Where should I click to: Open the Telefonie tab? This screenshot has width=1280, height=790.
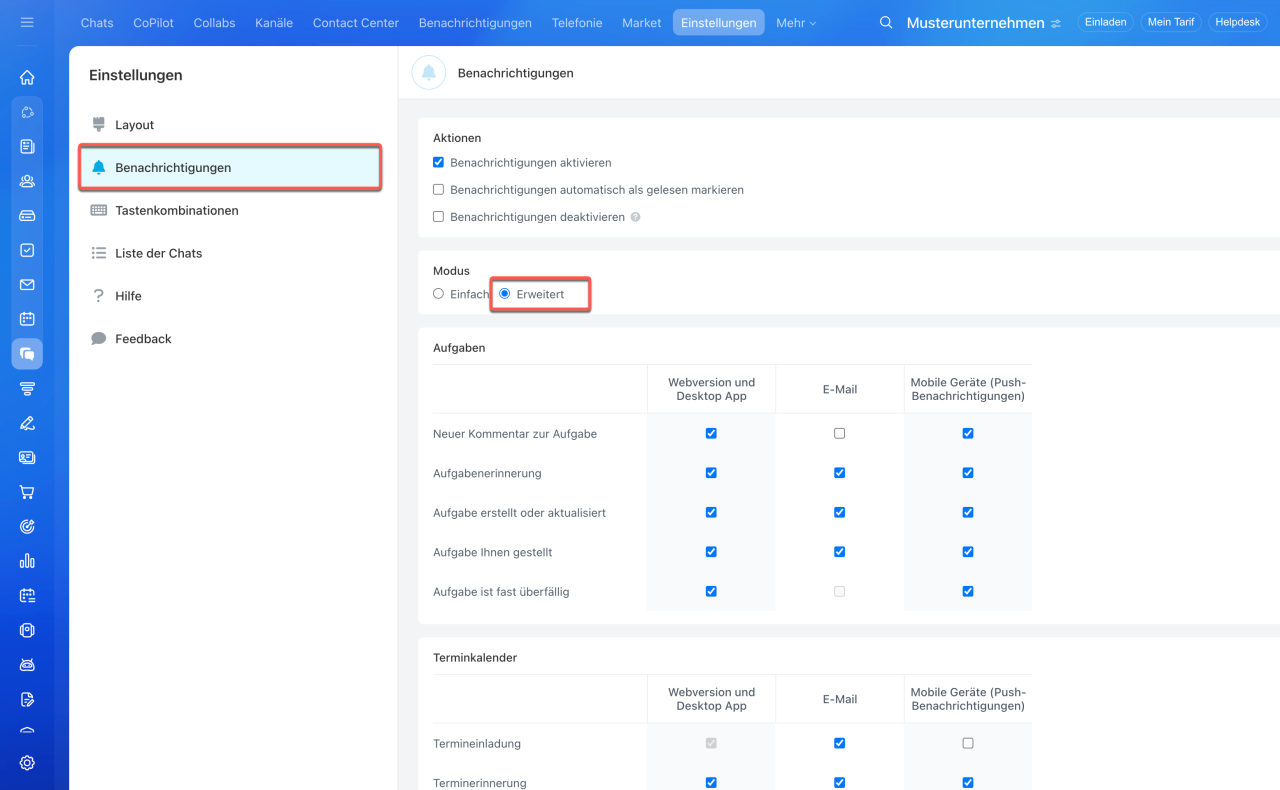click(x=577, y=22)
